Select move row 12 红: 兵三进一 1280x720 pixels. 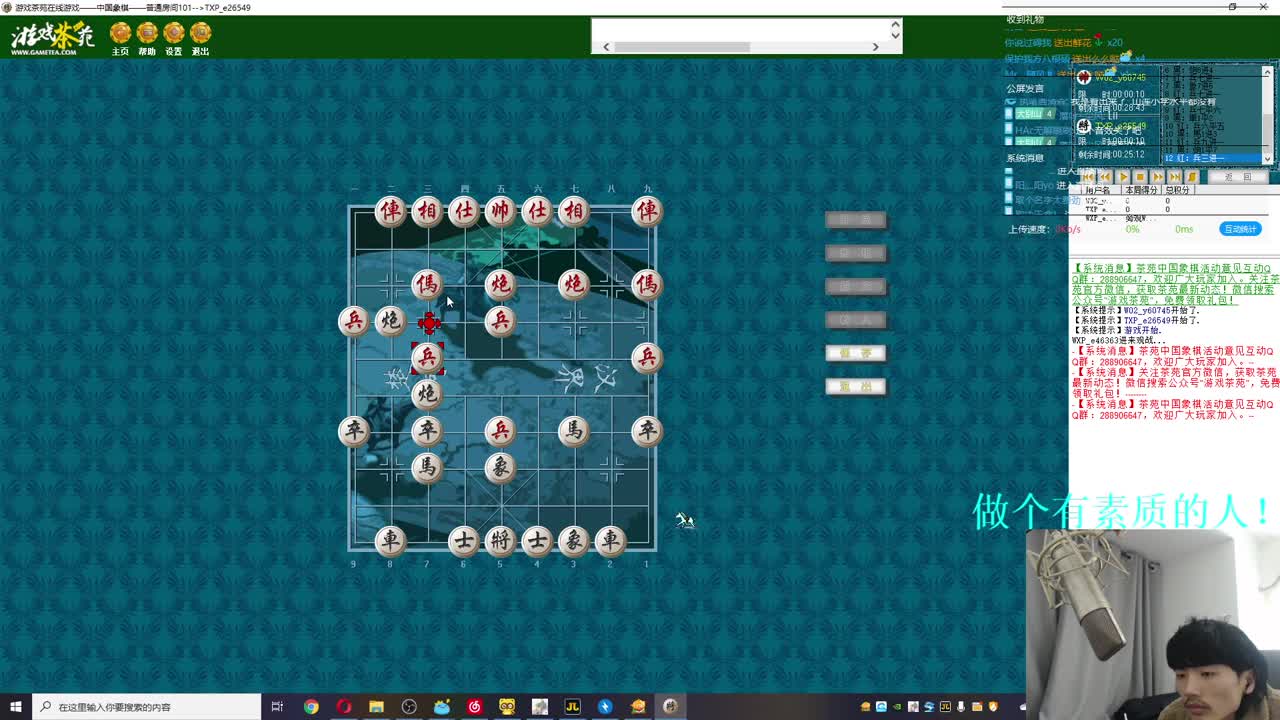[1211, 158]
